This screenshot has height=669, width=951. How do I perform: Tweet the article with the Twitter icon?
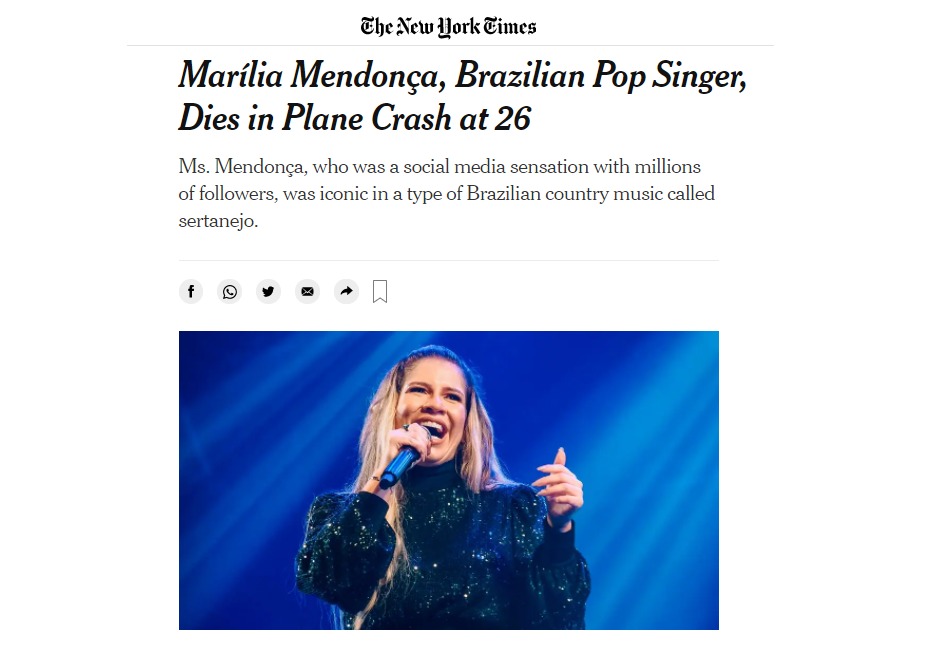coord(268,292)
